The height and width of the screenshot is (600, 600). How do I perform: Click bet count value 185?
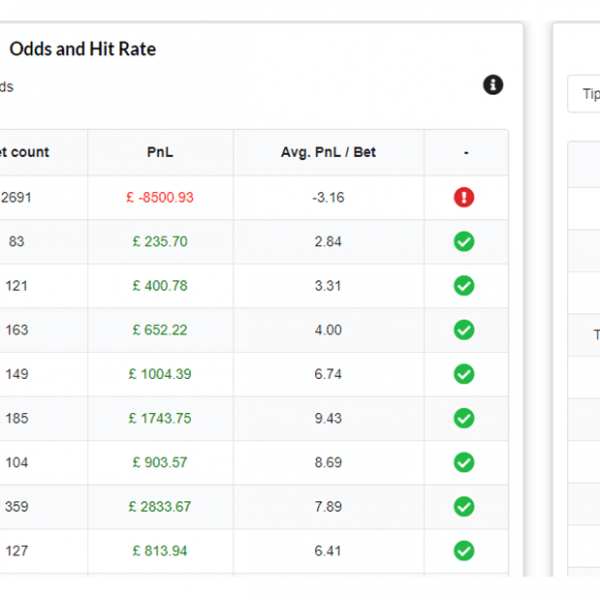(x=16, y=418)
